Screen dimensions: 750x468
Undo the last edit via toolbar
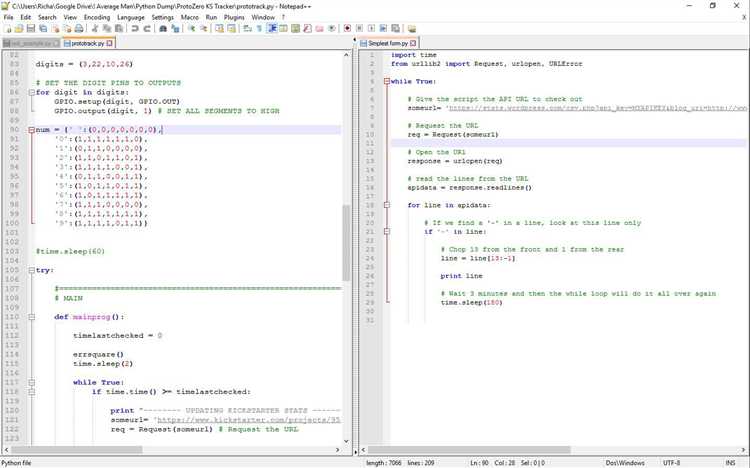(x=135, y=29)
